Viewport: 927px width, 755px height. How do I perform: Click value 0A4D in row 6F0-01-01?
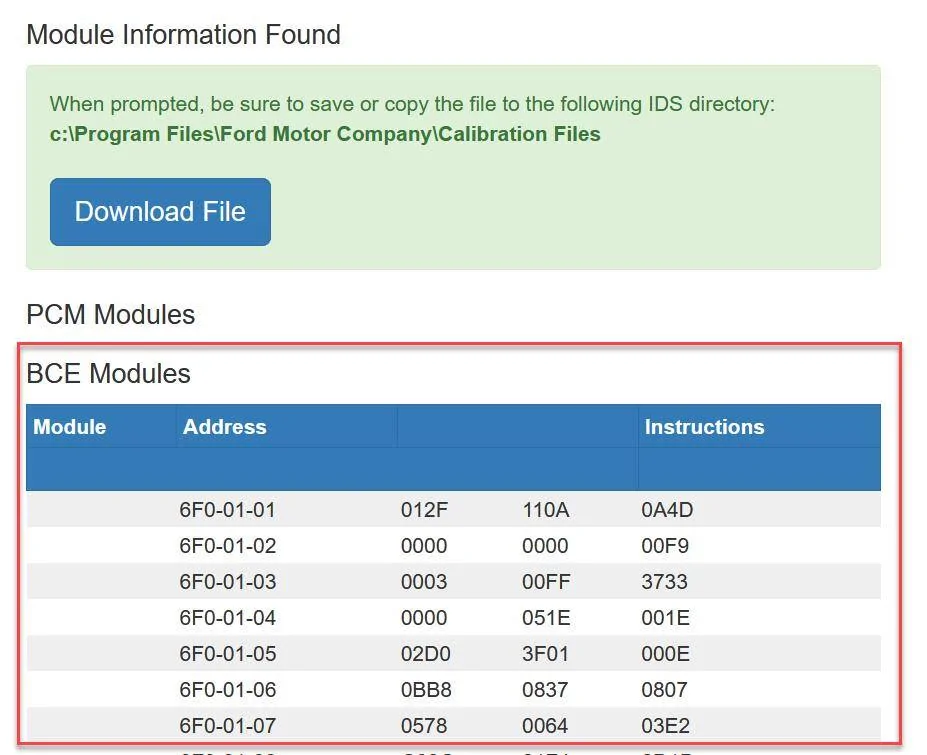coord(667,510)
